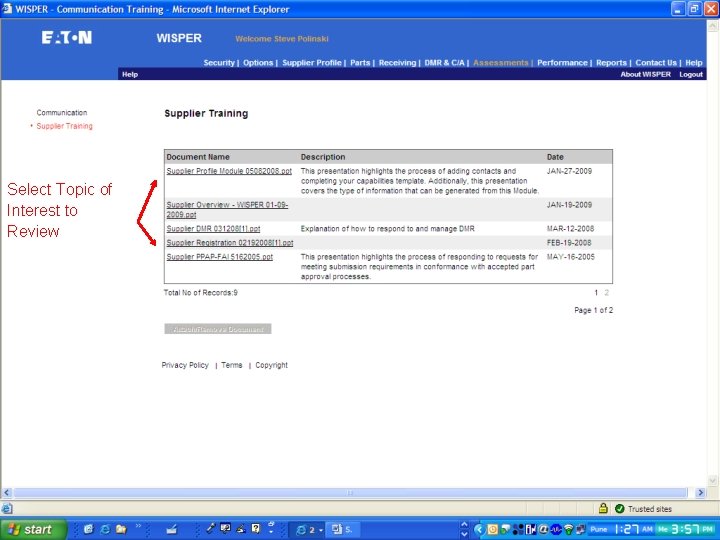Open the Reports menu
The image size is (720, 540).
point(611,62)
